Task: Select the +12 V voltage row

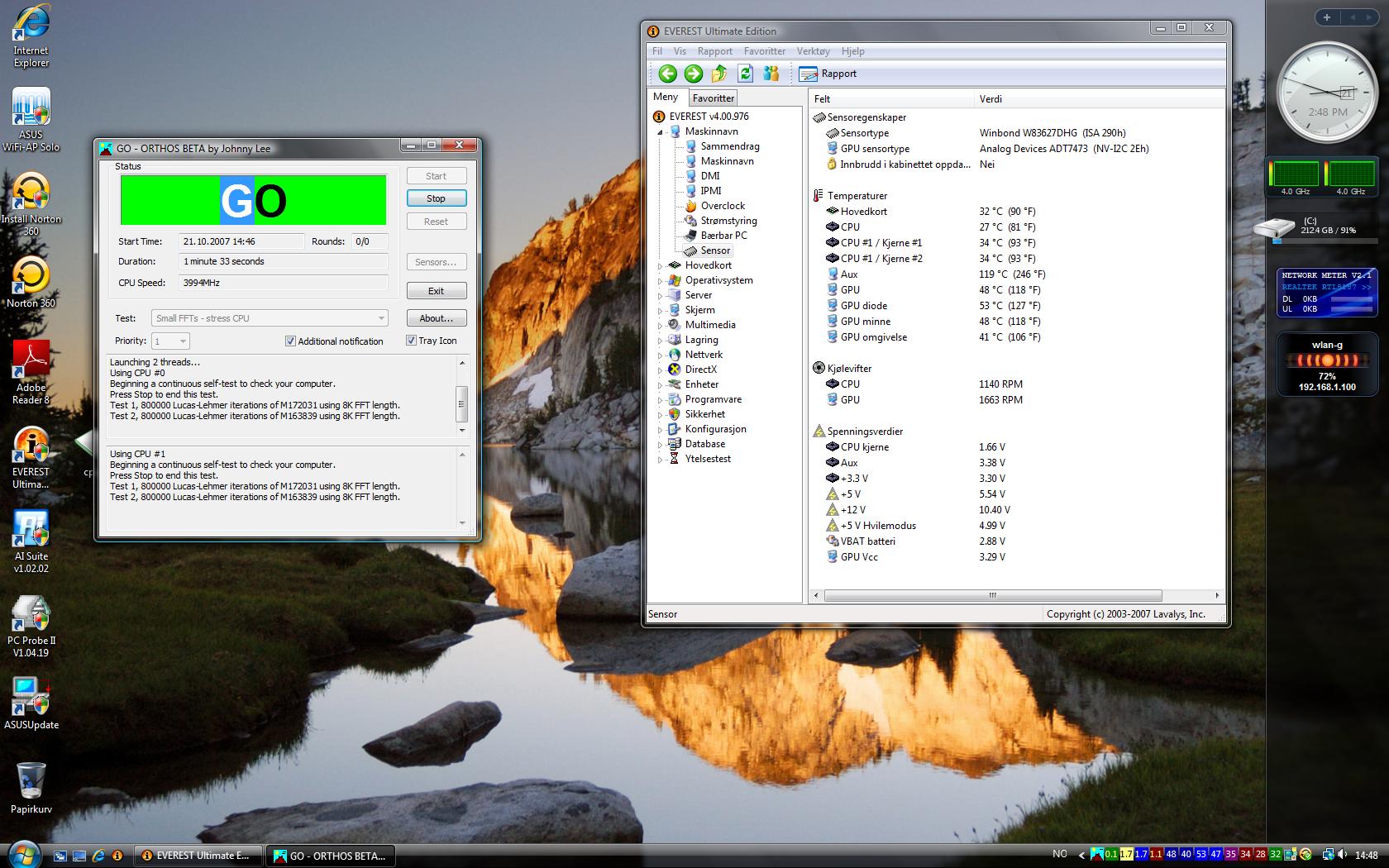Action: (x=918, y=510)
